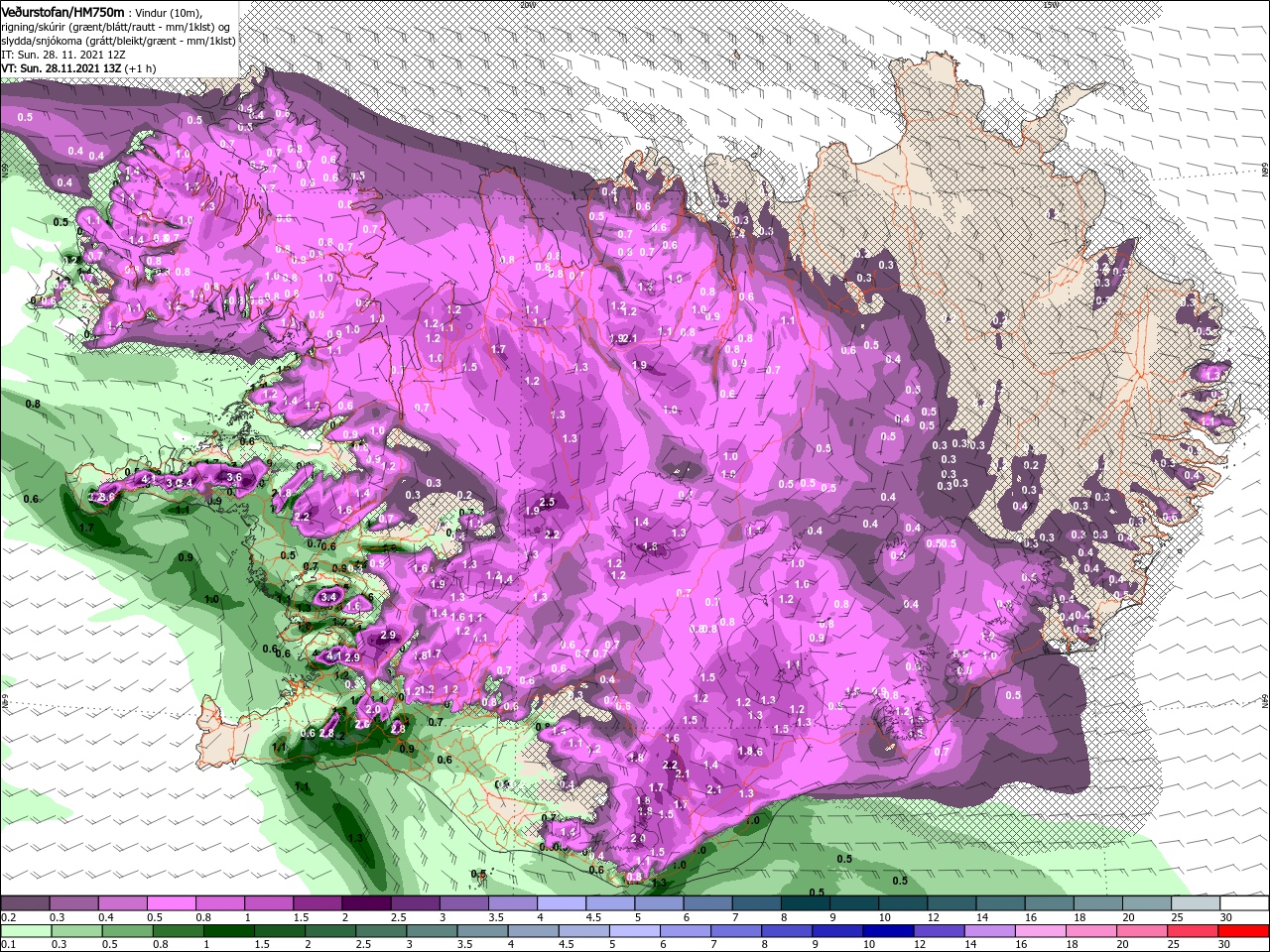The image size is (1270, 952).
Task: Select the light lavender 4 swatch in upper legend row
Action: tap(562, 904)
